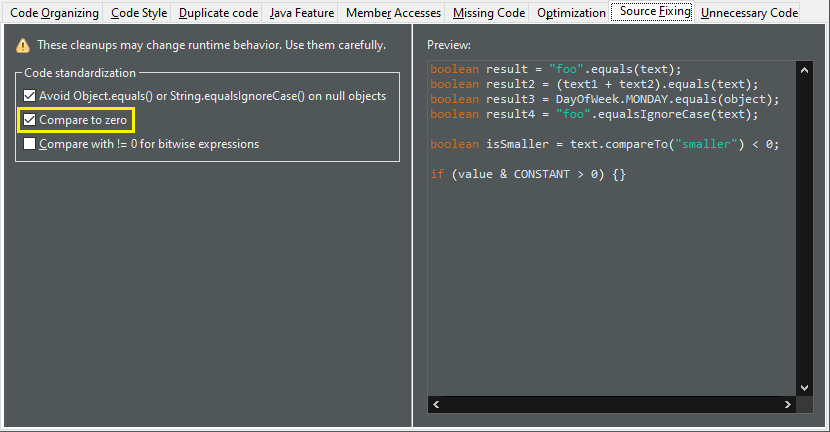Enable Compare with != 0 for bitwise expressions
The height and width of the screenshot is (432, 830).
[x=30, y=144]
